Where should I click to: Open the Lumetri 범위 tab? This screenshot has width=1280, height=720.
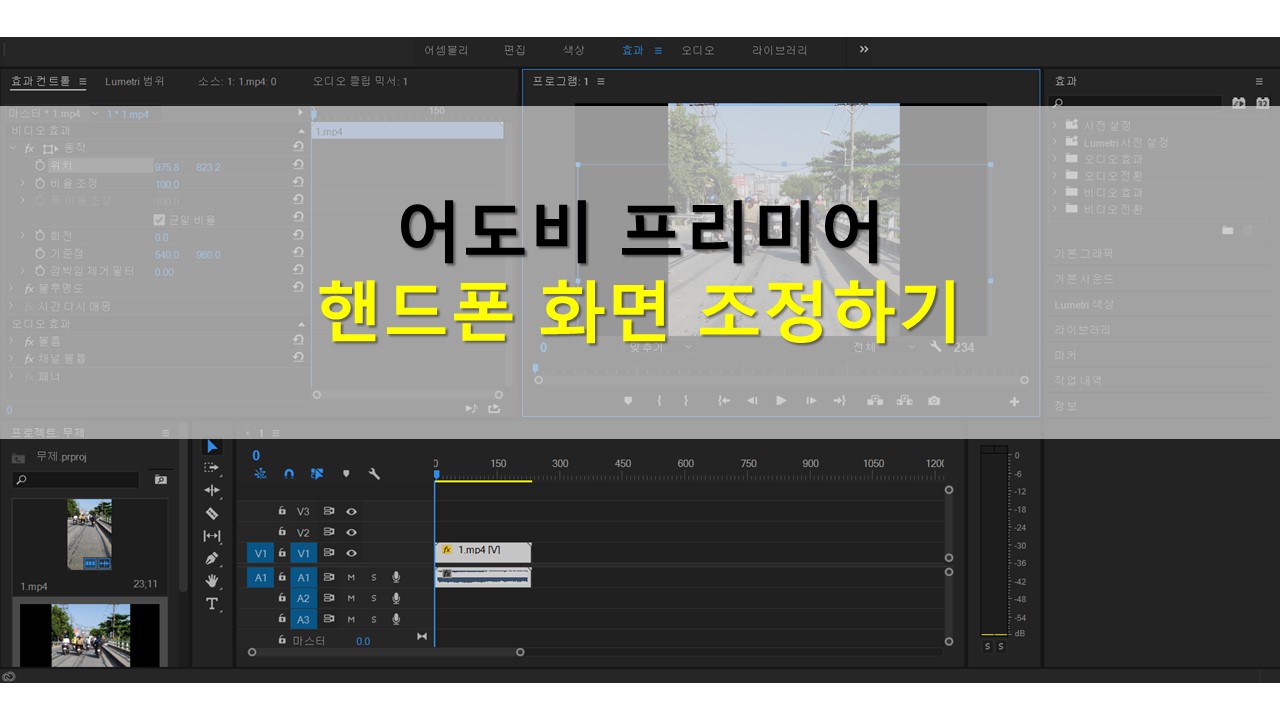[135, 81]
